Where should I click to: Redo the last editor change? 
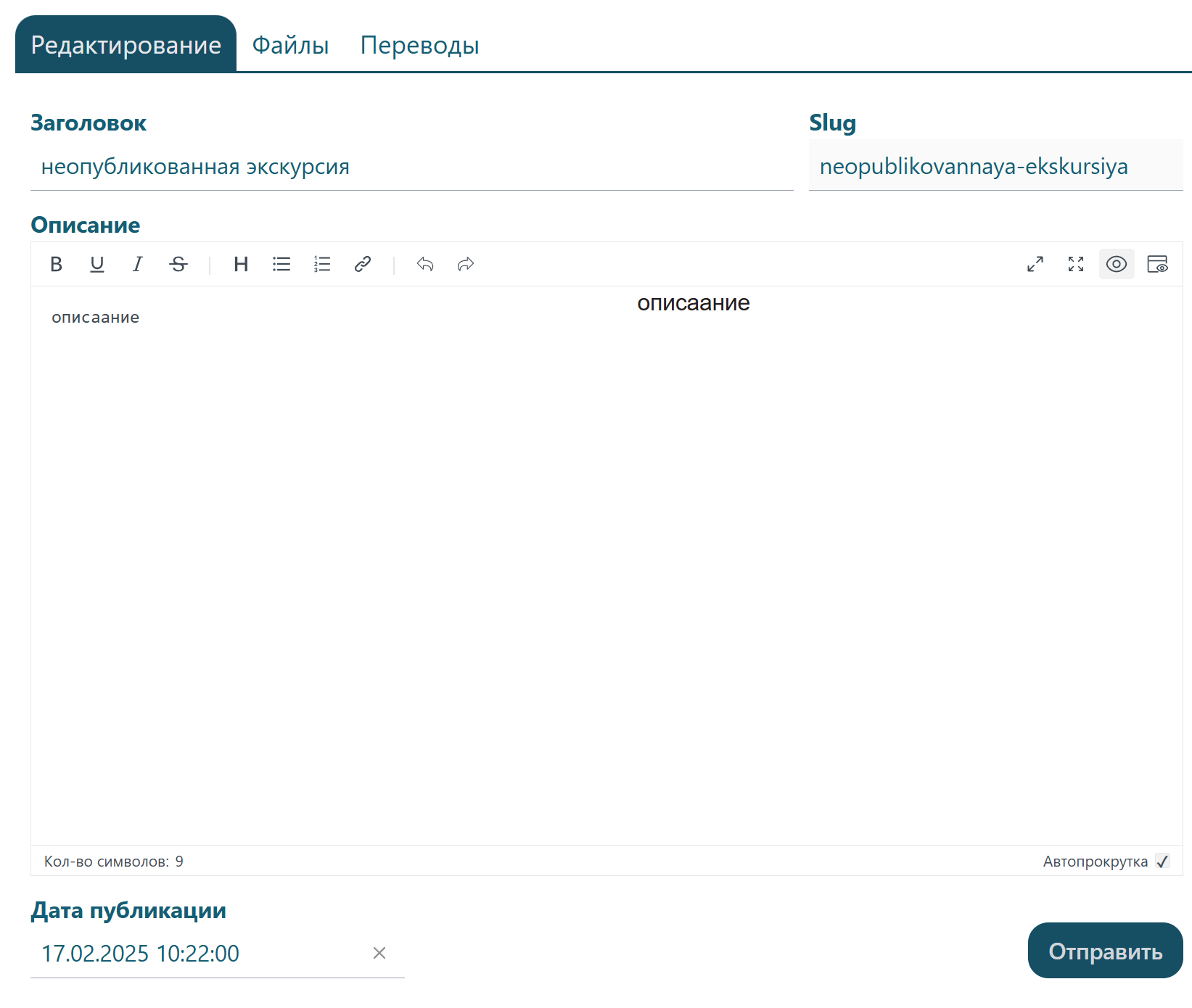(466, 265)
